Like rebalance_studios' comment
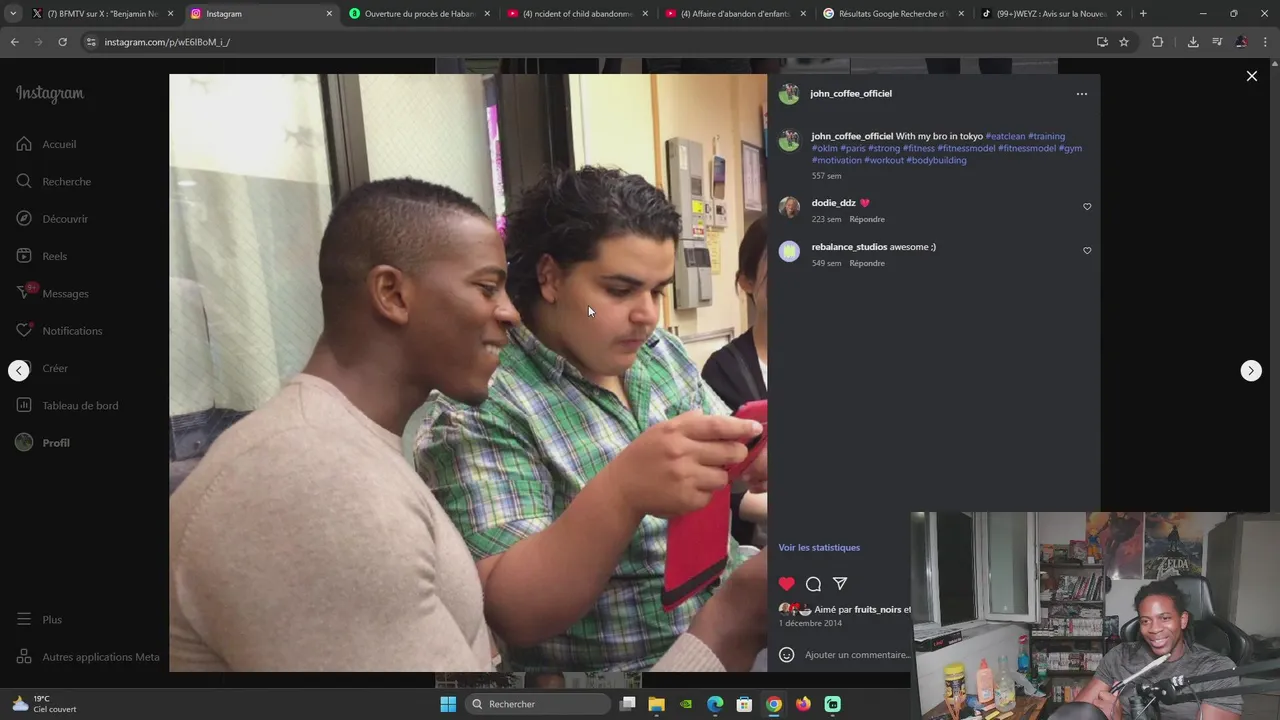1280x720 pixels. click(x=1087, y=251)
